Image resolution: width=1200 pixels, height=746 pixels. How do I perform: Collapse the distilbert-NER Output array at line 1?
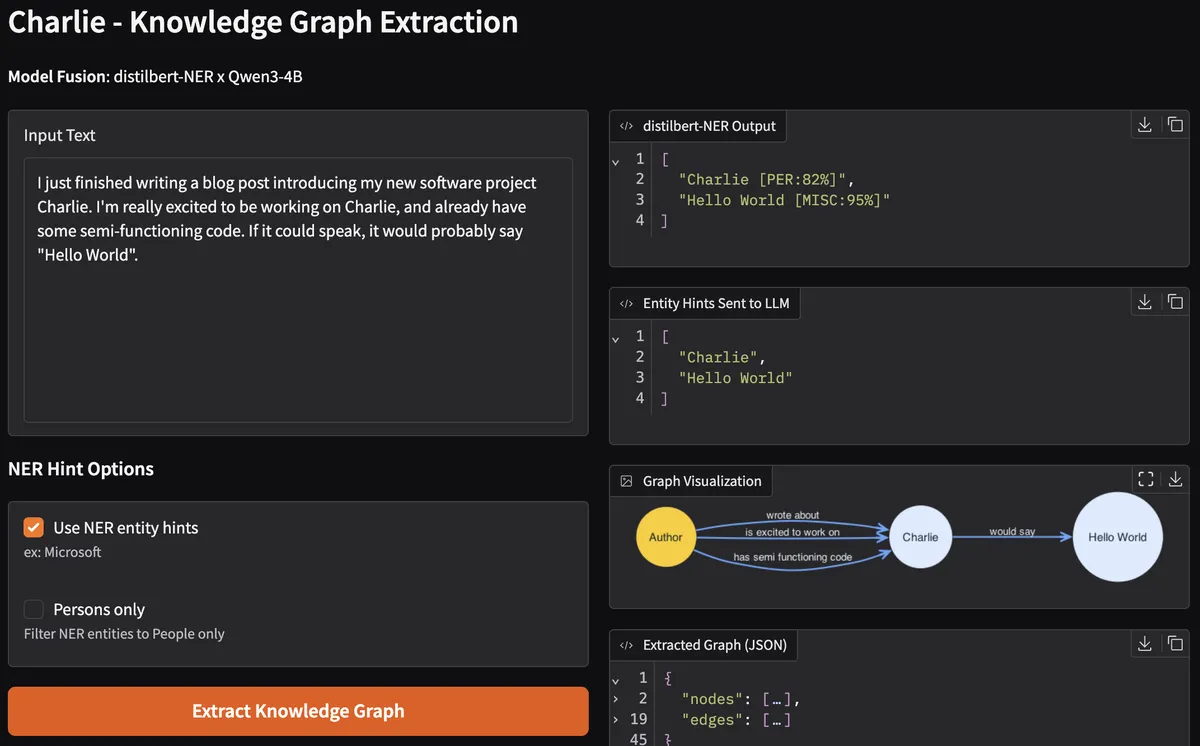coord(616,160)
